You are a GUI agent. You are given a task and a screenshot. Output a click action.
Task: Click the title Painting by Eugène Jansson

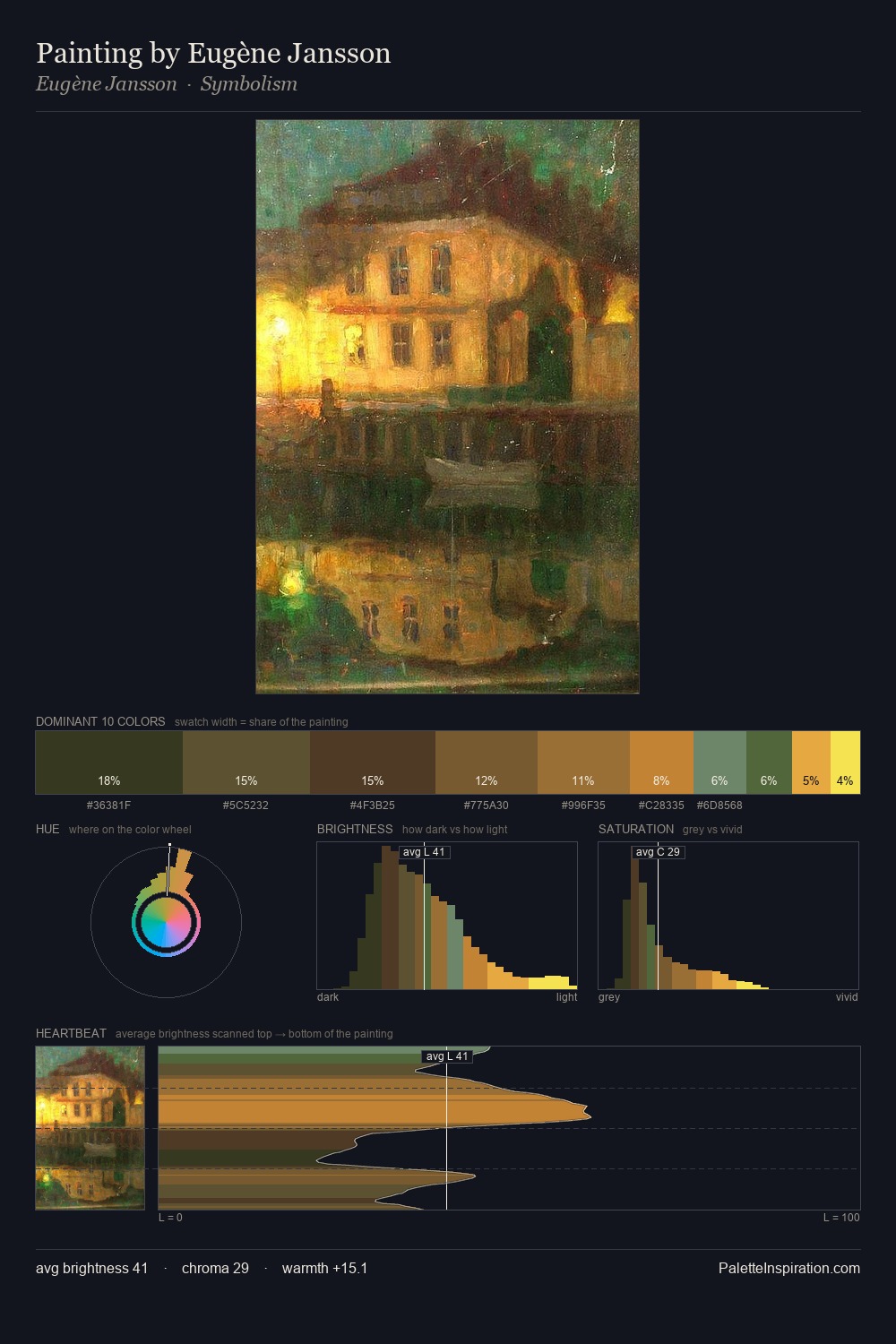coord(213,54)
